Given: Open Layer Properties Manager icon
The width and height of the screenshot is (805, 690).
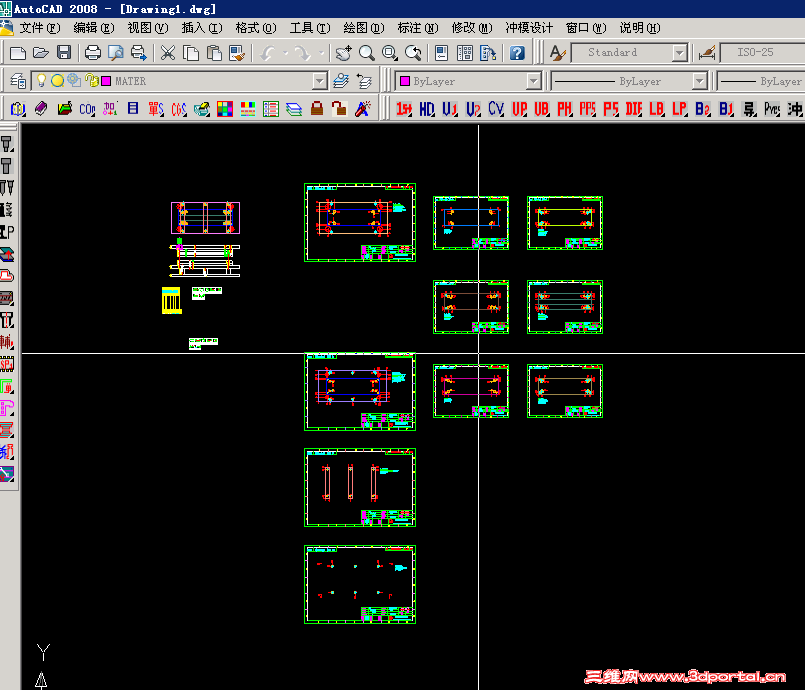Looking at the screenshot, I should coord(18,81).
